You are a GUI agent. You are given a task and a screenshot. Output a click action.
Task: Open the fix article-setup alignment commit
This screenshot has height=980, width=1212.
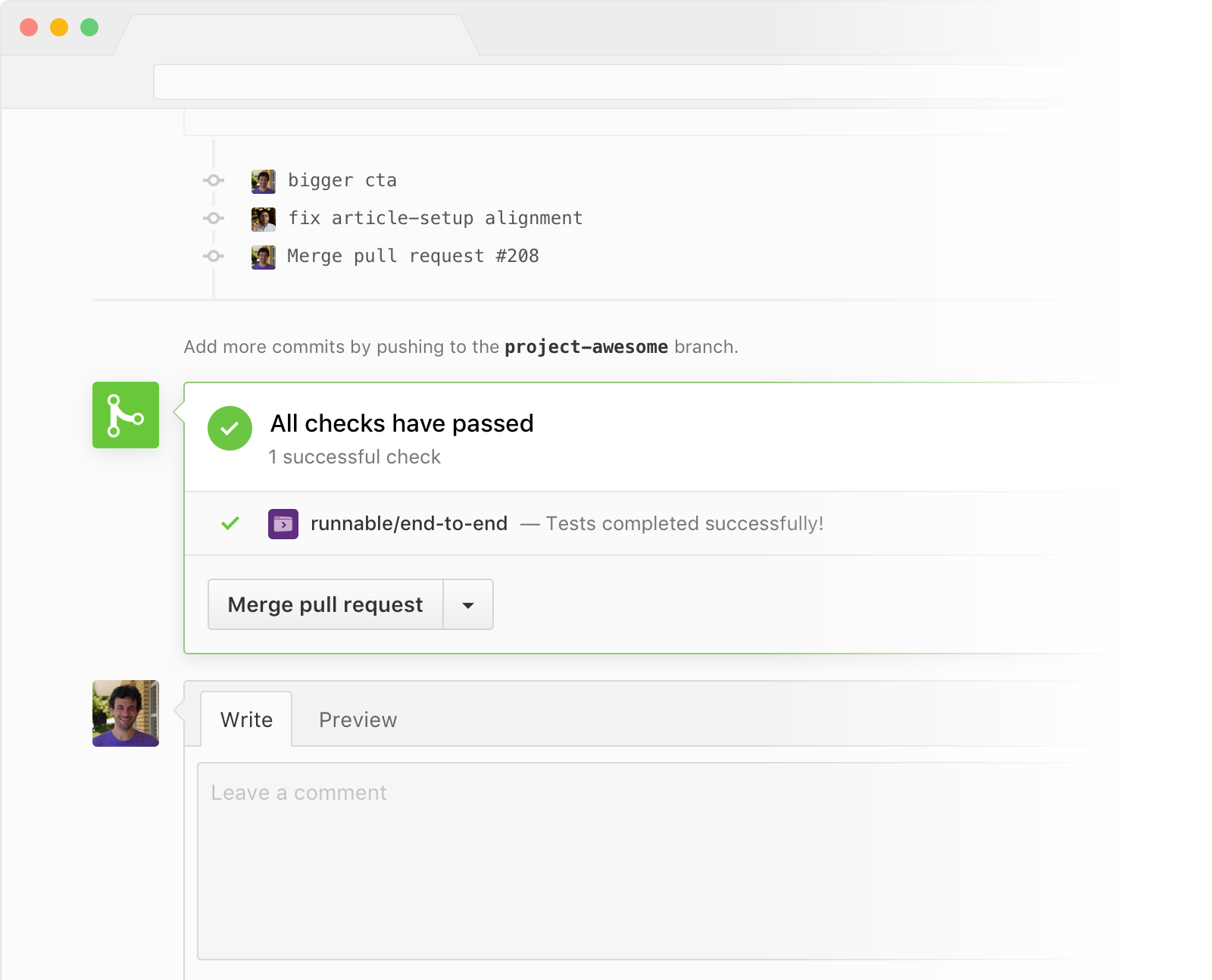point(436,218)
